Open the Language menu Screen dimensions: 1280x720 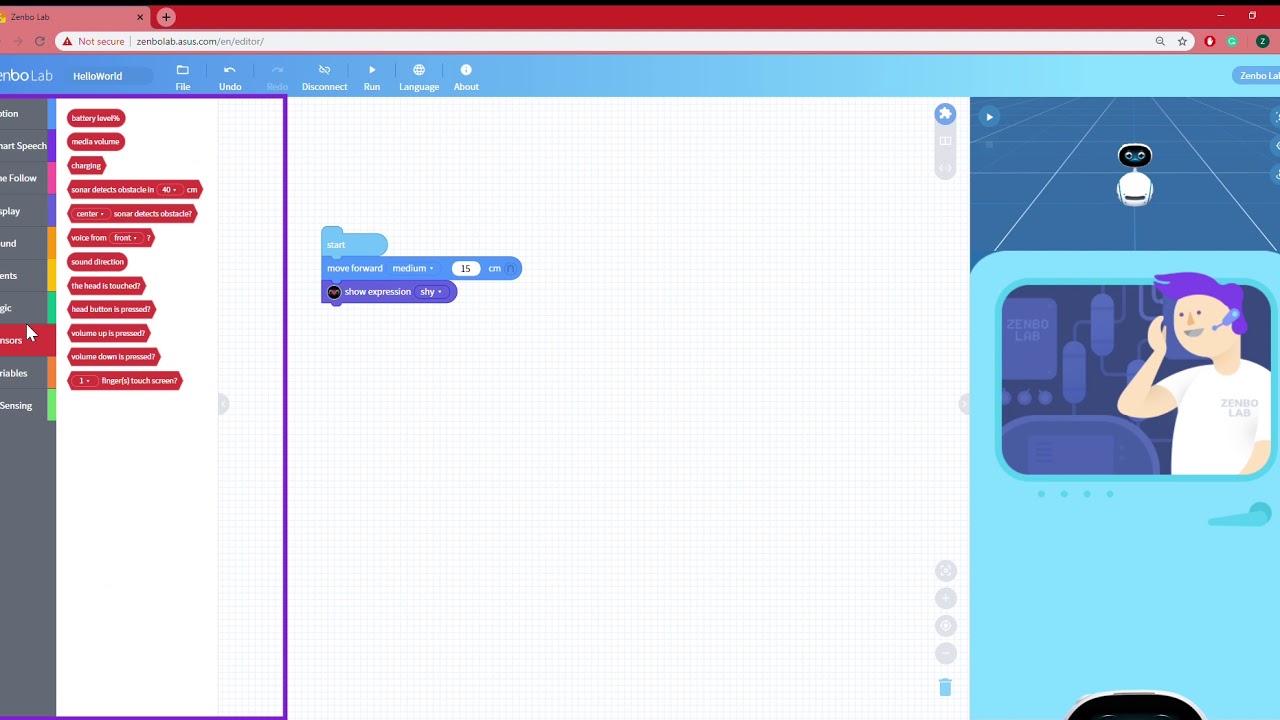pos(419,77)
